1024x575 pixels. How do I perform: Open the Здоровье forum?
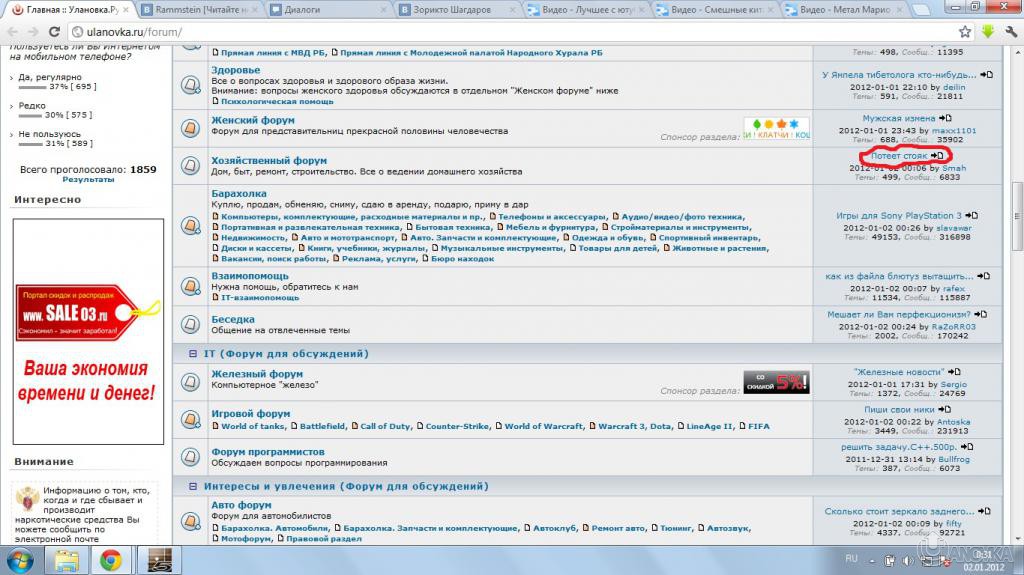click(x=236, y=70)
